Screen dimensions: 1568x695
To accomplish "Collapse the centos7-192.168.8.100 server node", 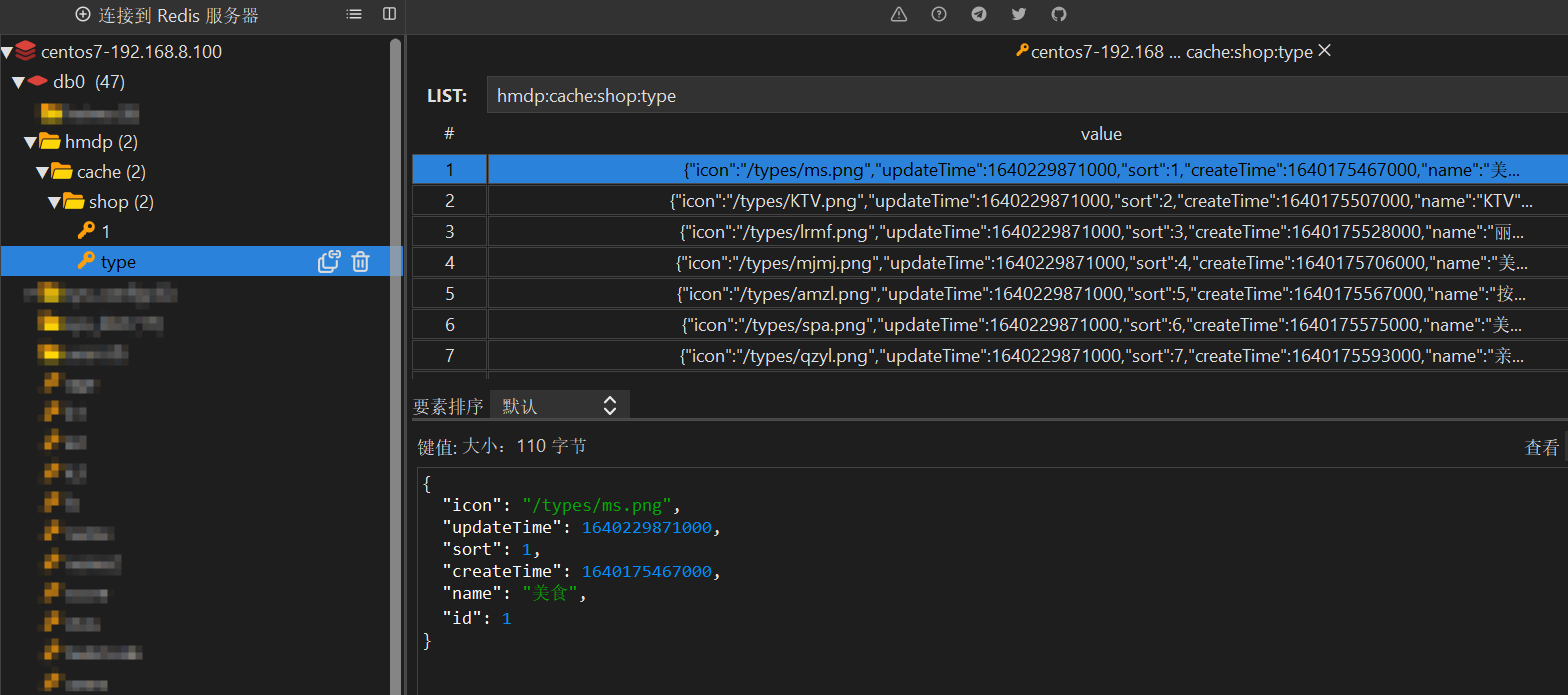I will (x=7, y=52).
